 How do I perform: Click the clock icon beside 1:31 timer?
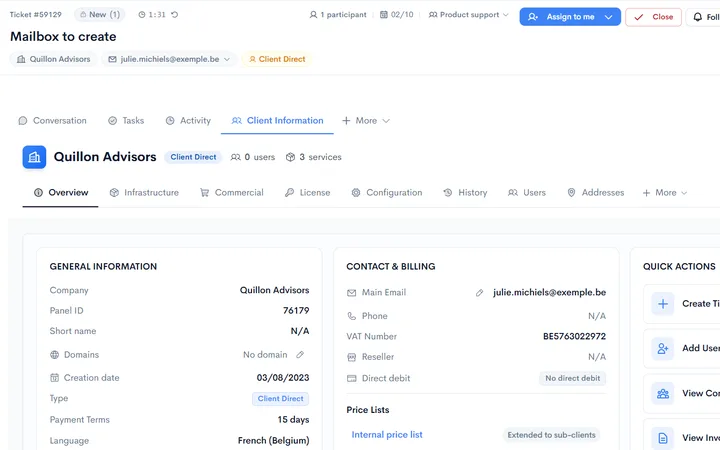(142, 15)
